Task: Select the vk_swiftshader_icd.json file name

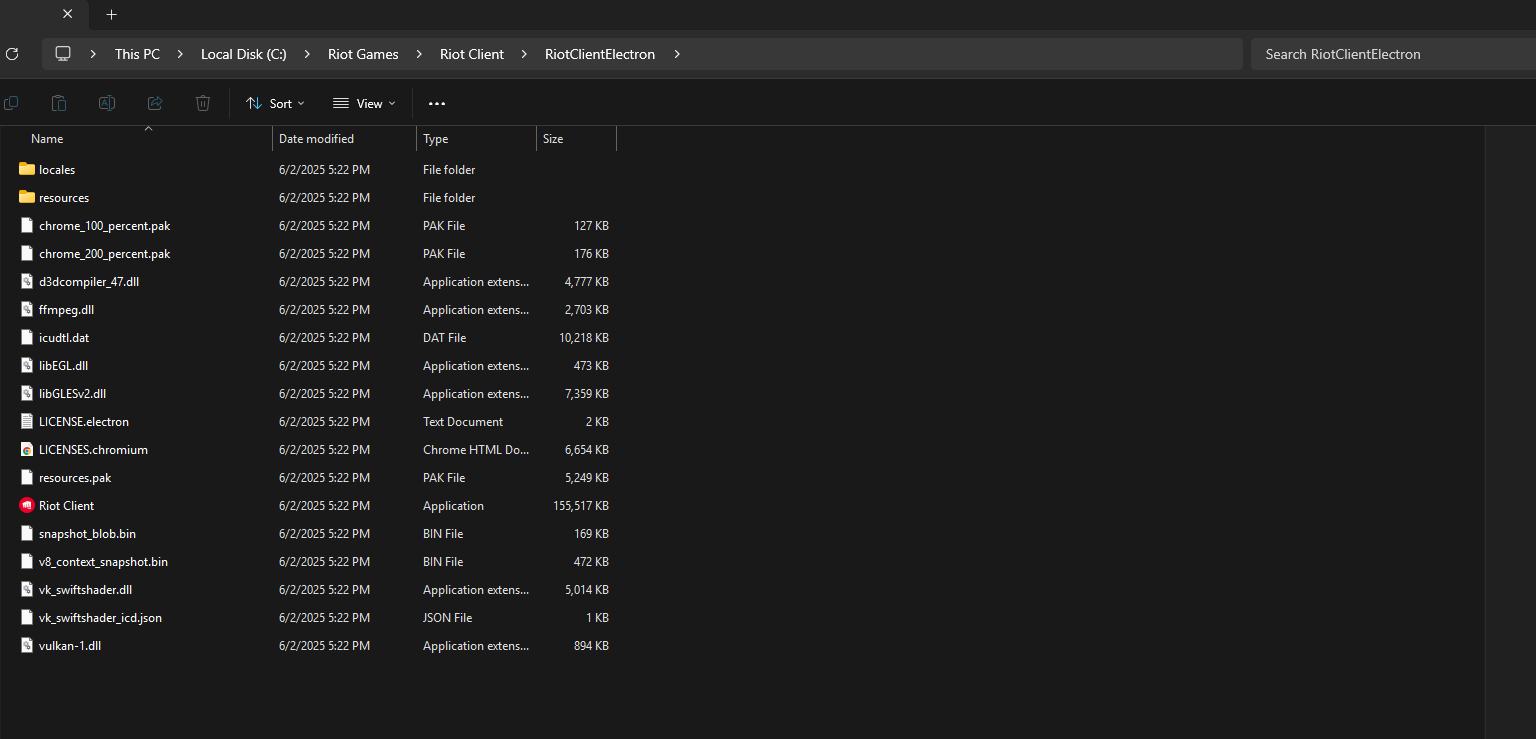Action: pos(100,617)
